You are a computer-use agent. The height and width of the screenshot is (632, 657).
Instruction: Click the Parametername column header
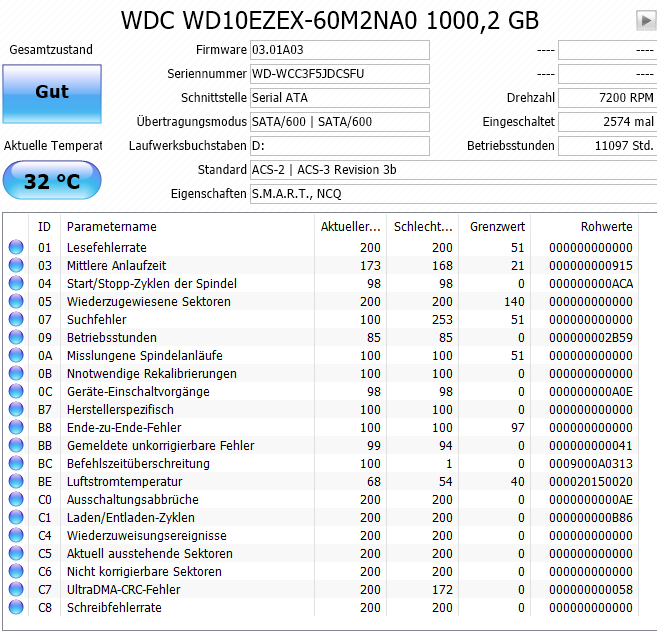pos(187,227)
